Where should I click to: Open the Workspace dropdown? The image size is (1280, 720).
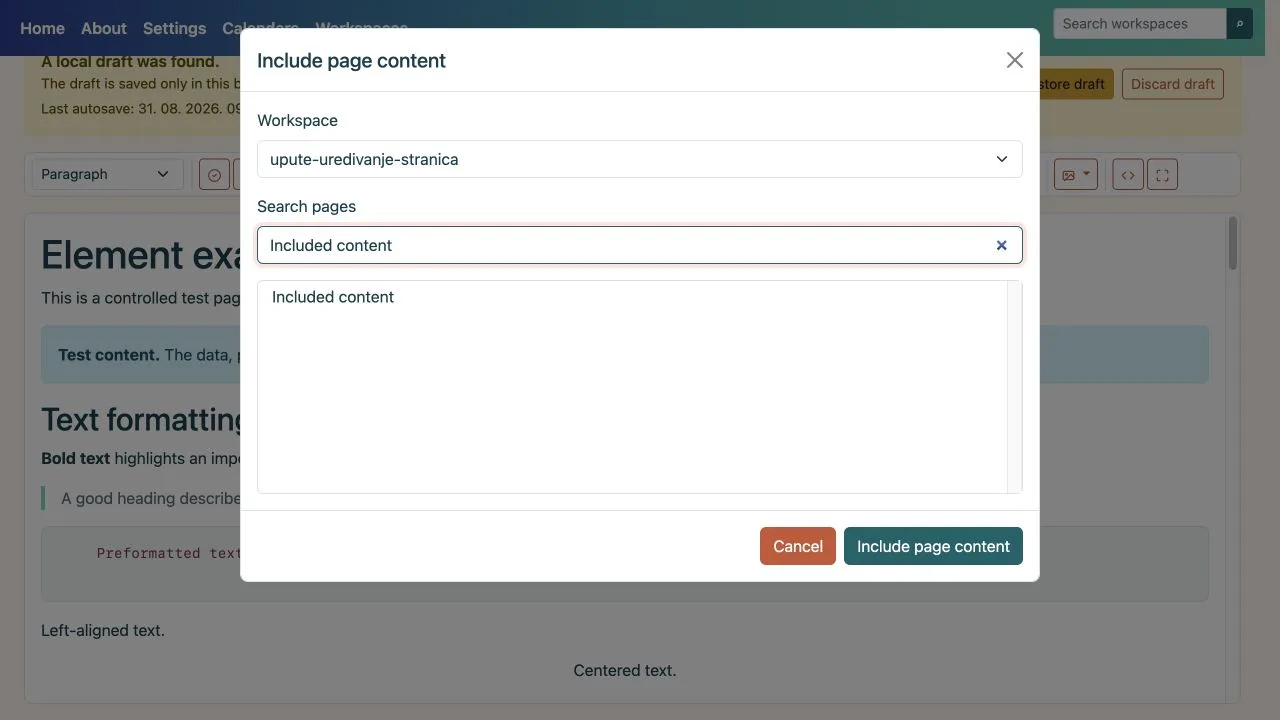tap(640, 159)
